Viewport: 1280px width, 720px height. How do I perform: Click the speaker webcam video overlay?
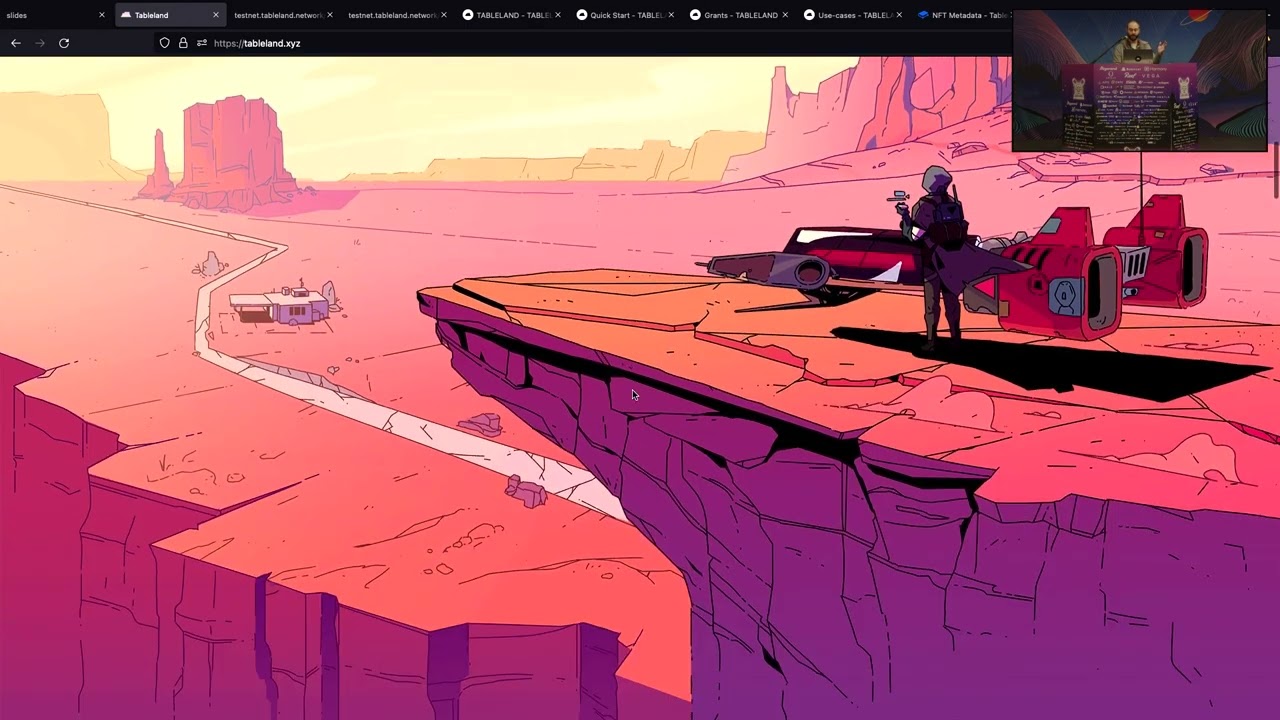(1140, 82)
